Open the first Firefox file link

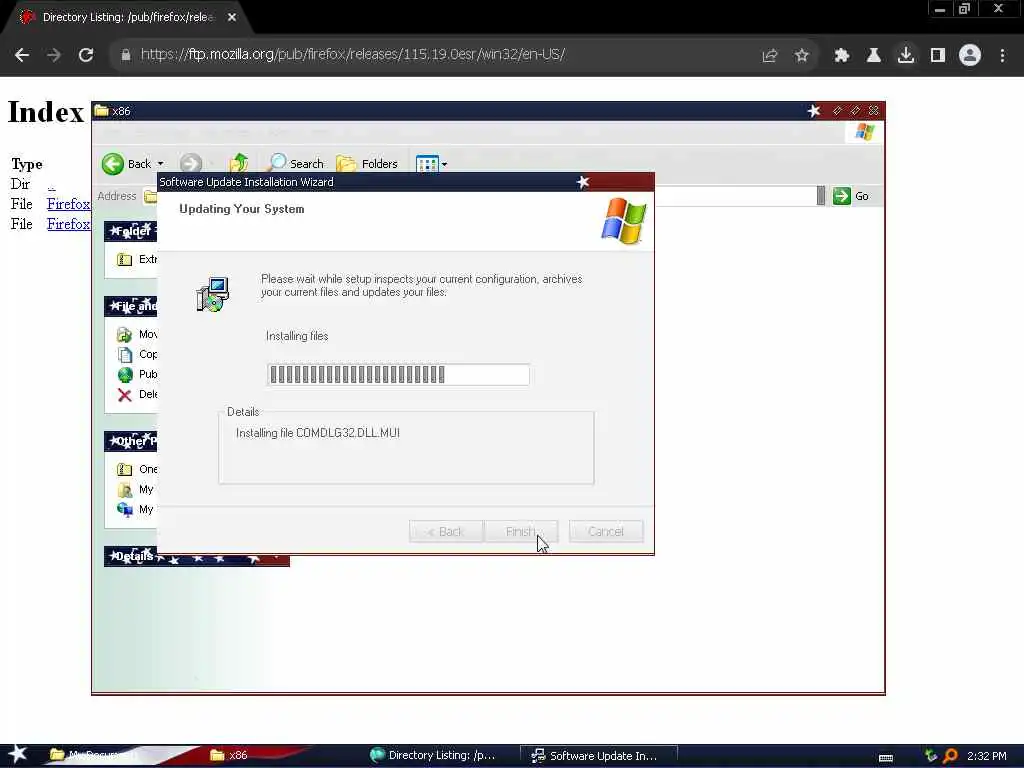pos(69,204)
